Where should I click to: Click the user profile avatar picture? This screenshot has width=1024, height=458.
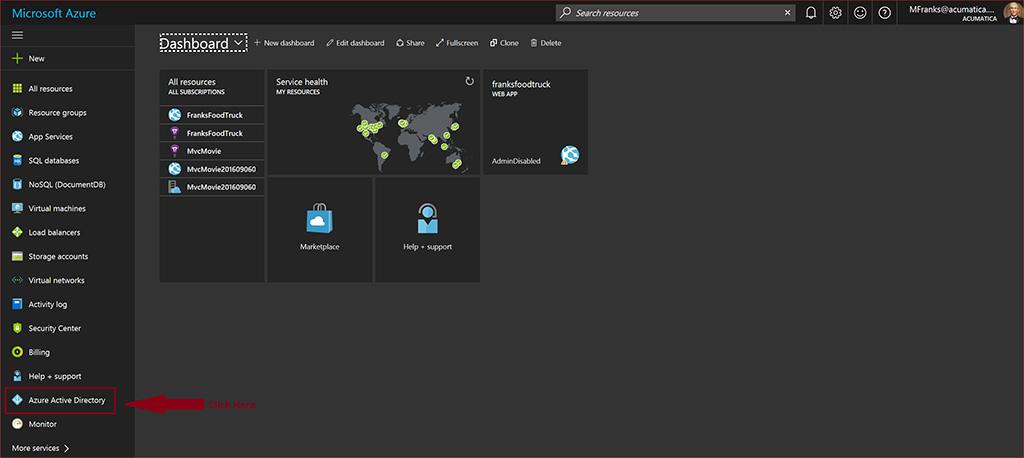click(1012, 12)
